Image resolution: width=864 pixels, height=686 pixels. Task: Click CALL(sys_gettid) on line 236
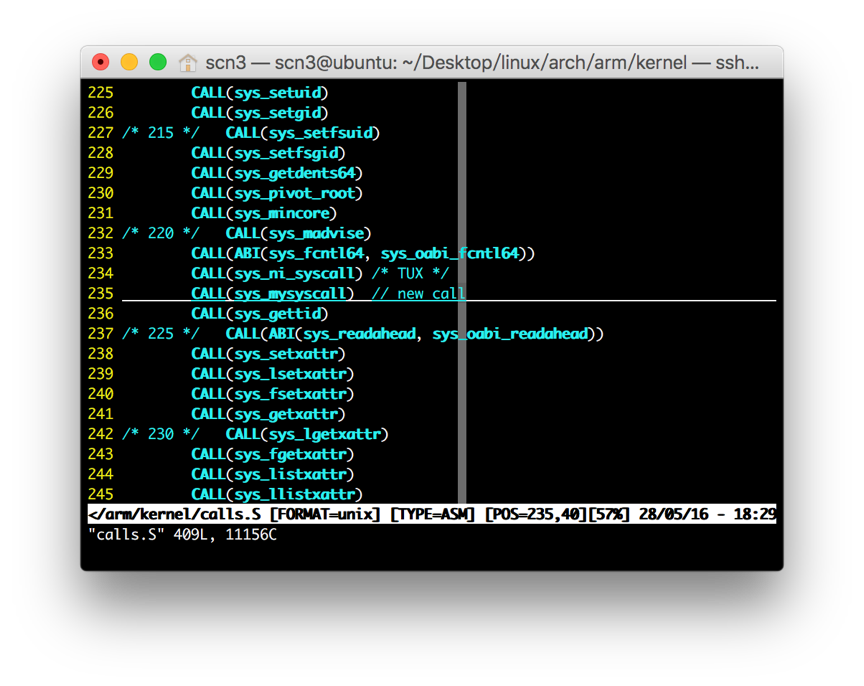(260, 314)
